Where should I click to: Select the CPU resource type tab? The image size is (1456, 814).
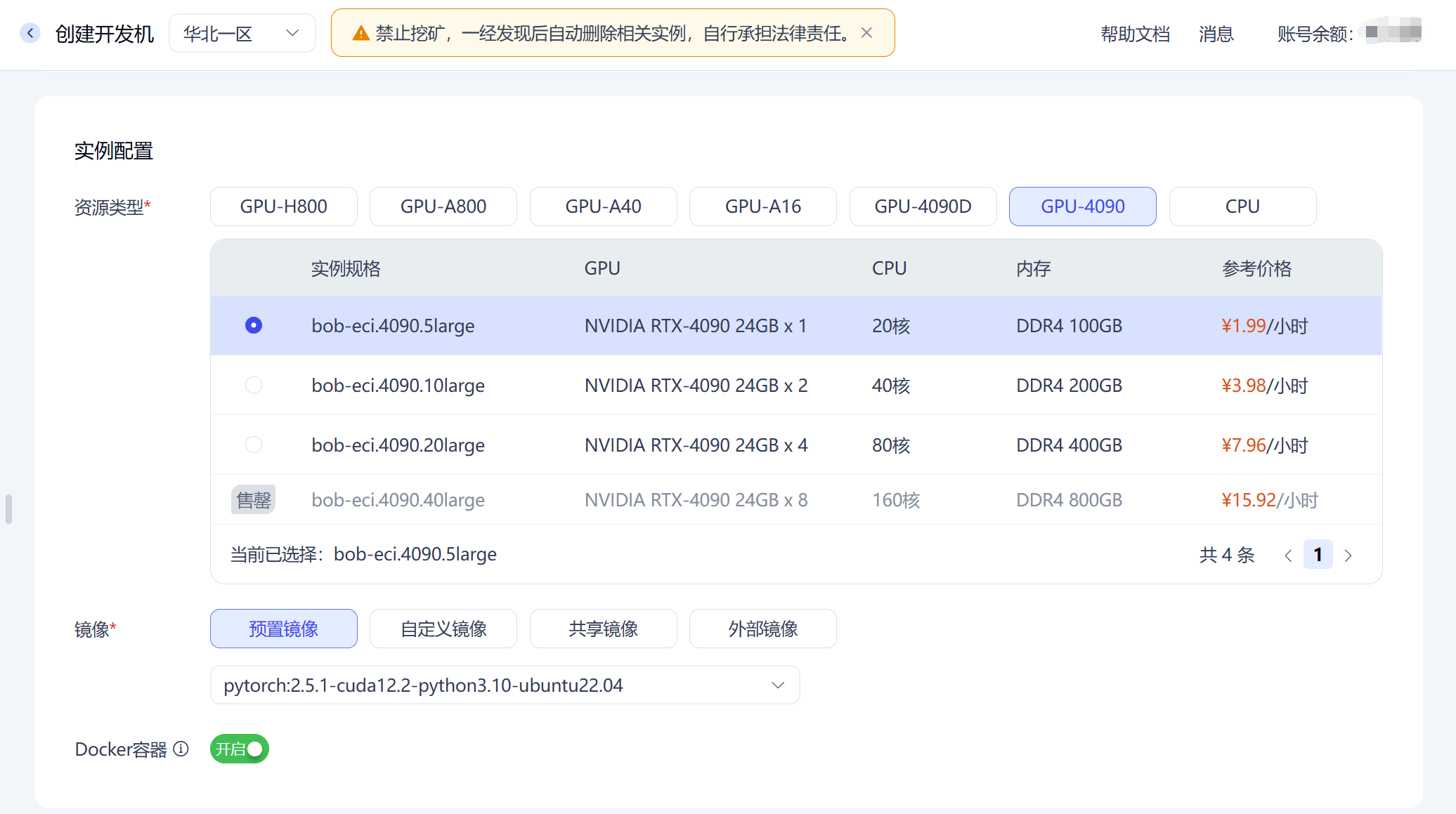pyautogui.click(x=1242, y=206)
